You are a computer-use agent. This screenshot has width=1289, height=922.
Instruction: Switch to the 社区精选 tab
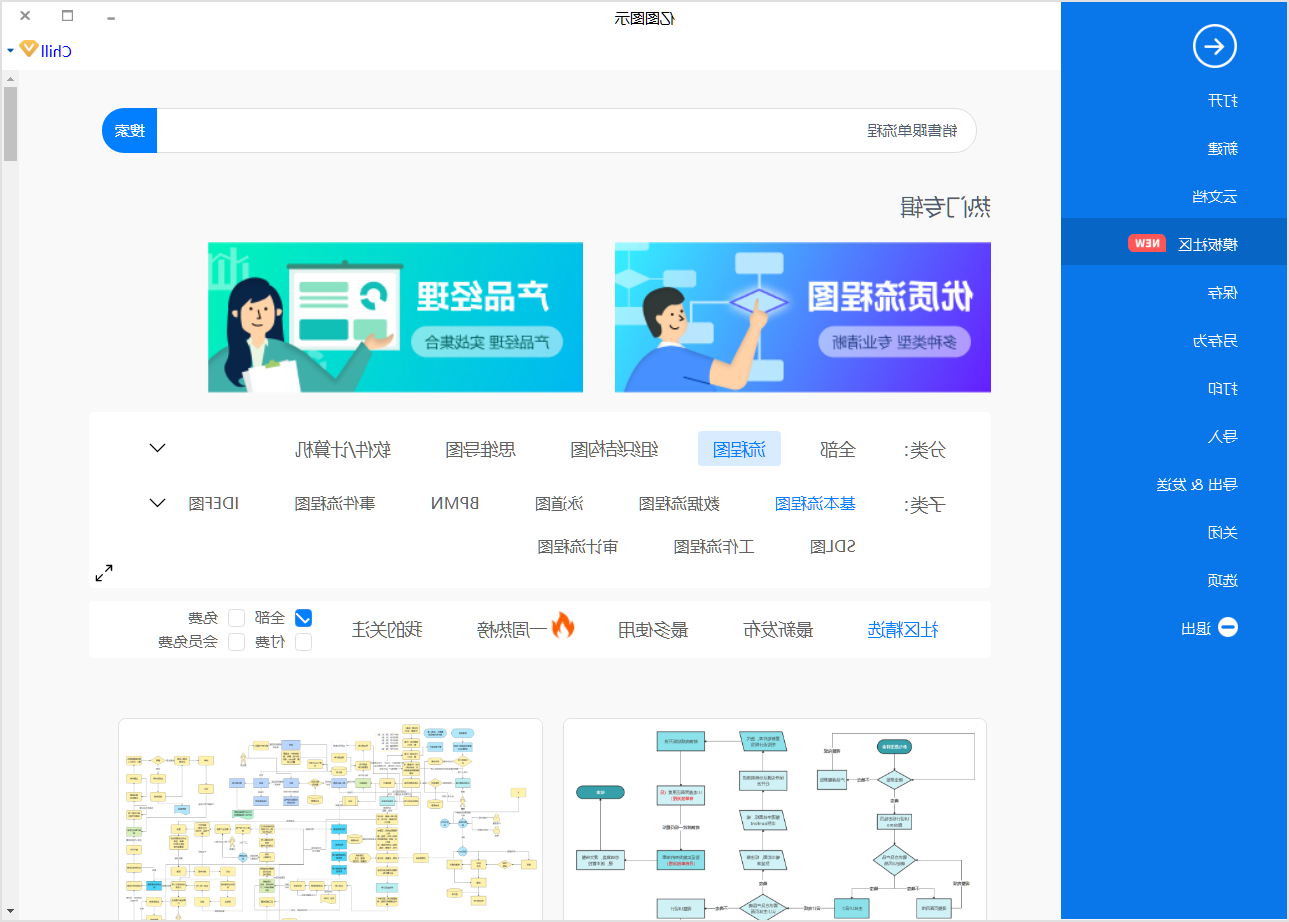pyautogui.click(x=902, y=629)
